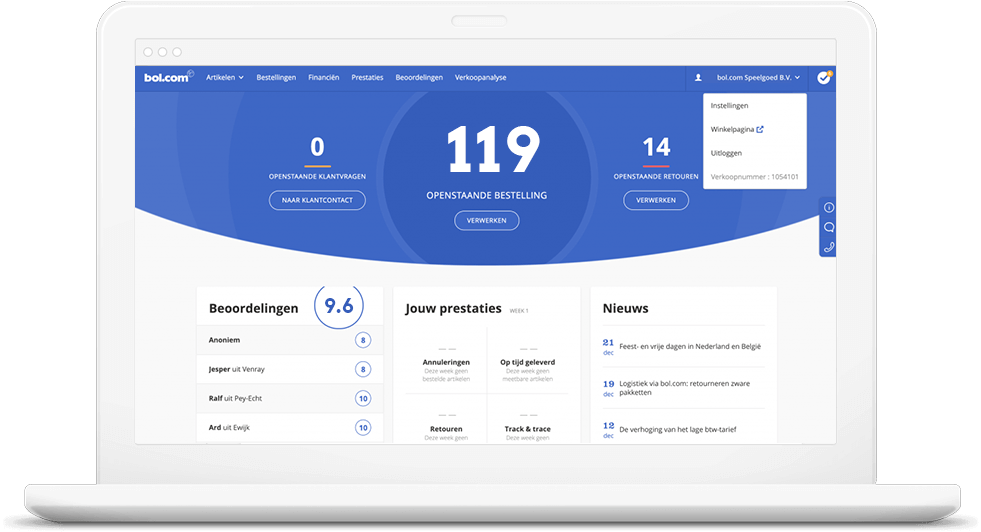Click the 14 openstaande retouren count
The image size is (981, 532).
coord(656,147)
